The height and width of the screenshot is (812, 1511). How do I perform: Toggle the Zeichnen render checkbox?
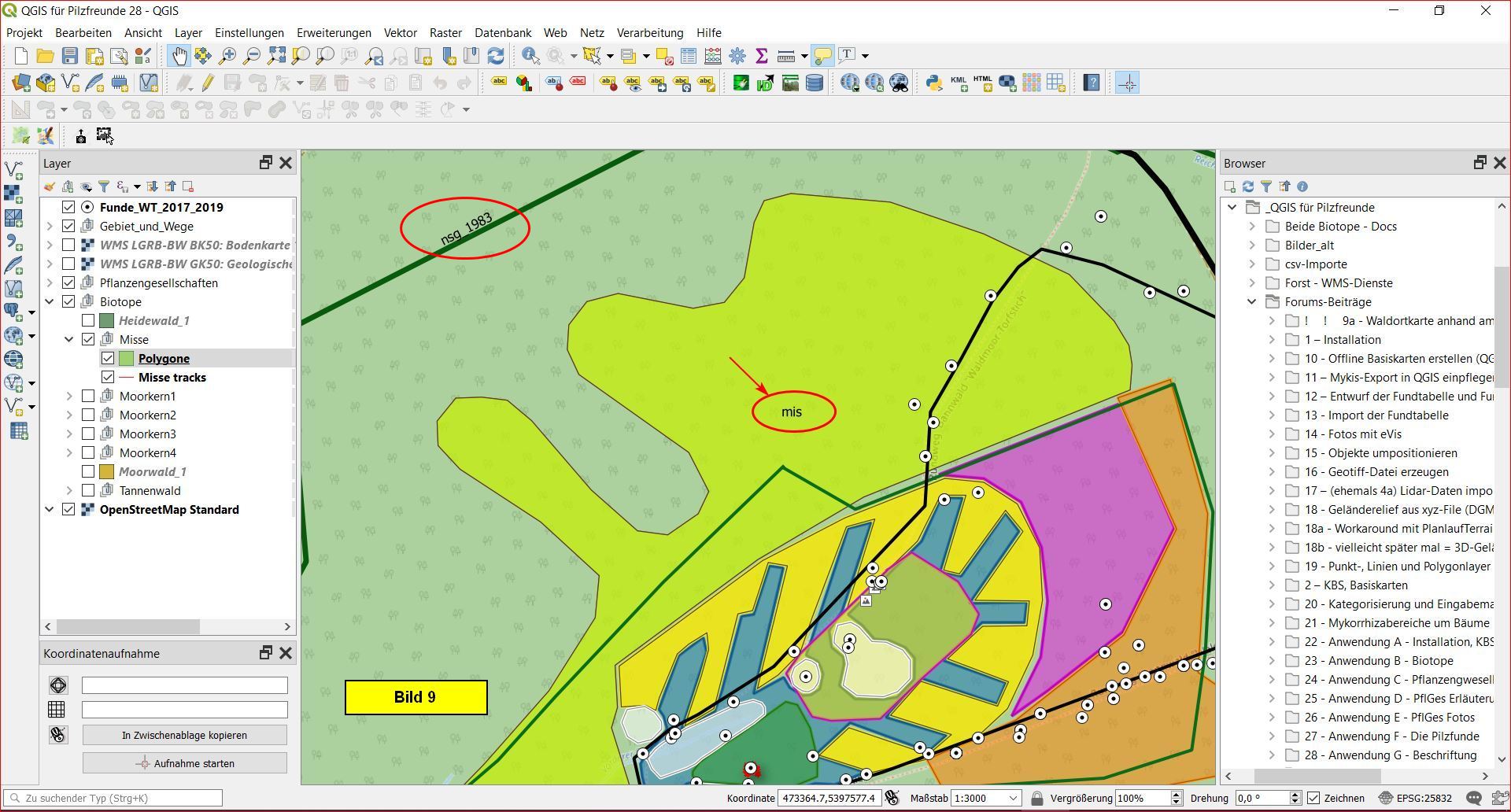coord(1313,798)
